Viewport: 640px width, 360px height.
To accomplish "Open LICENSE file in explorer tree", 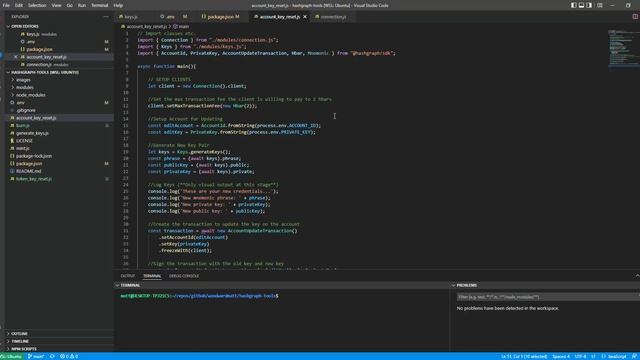I will (x=24, y=141).
